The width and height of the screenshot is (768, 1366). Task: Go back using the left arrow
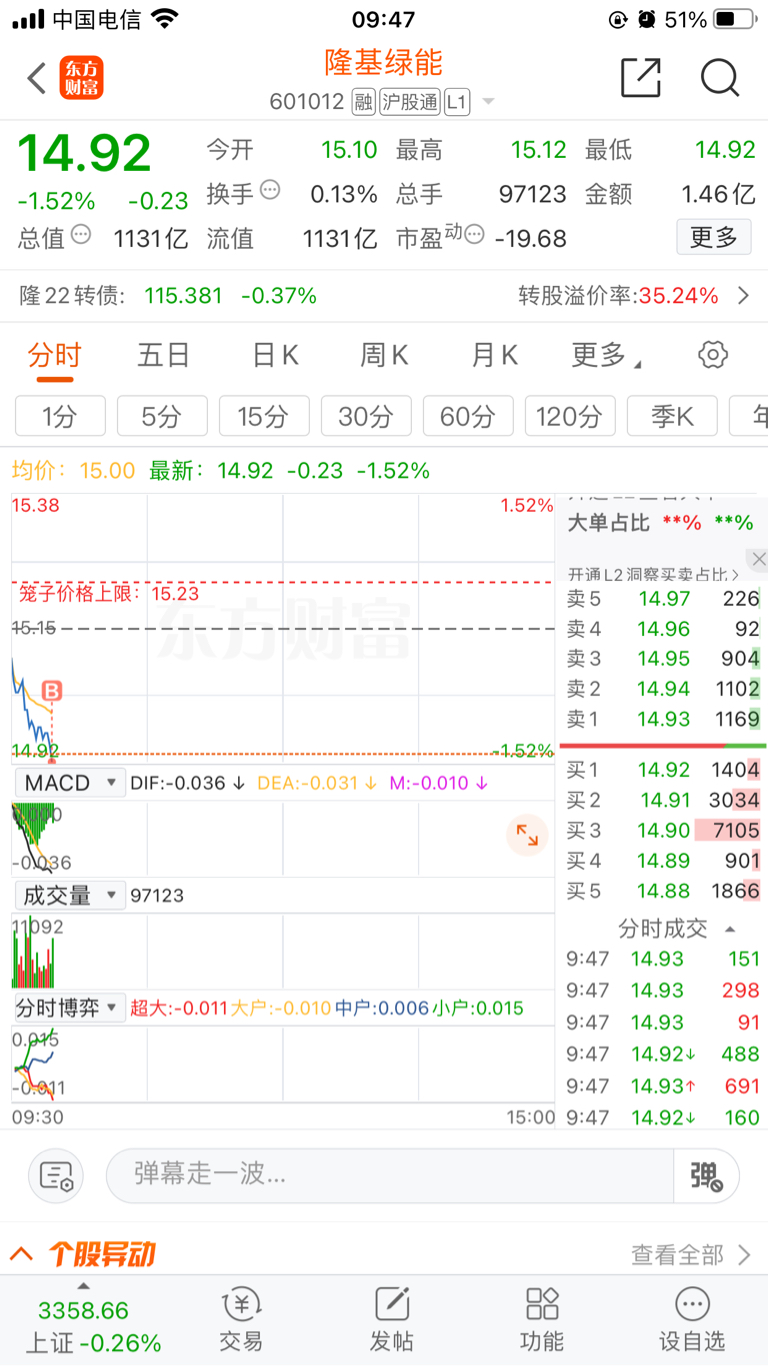click(36, 78)
